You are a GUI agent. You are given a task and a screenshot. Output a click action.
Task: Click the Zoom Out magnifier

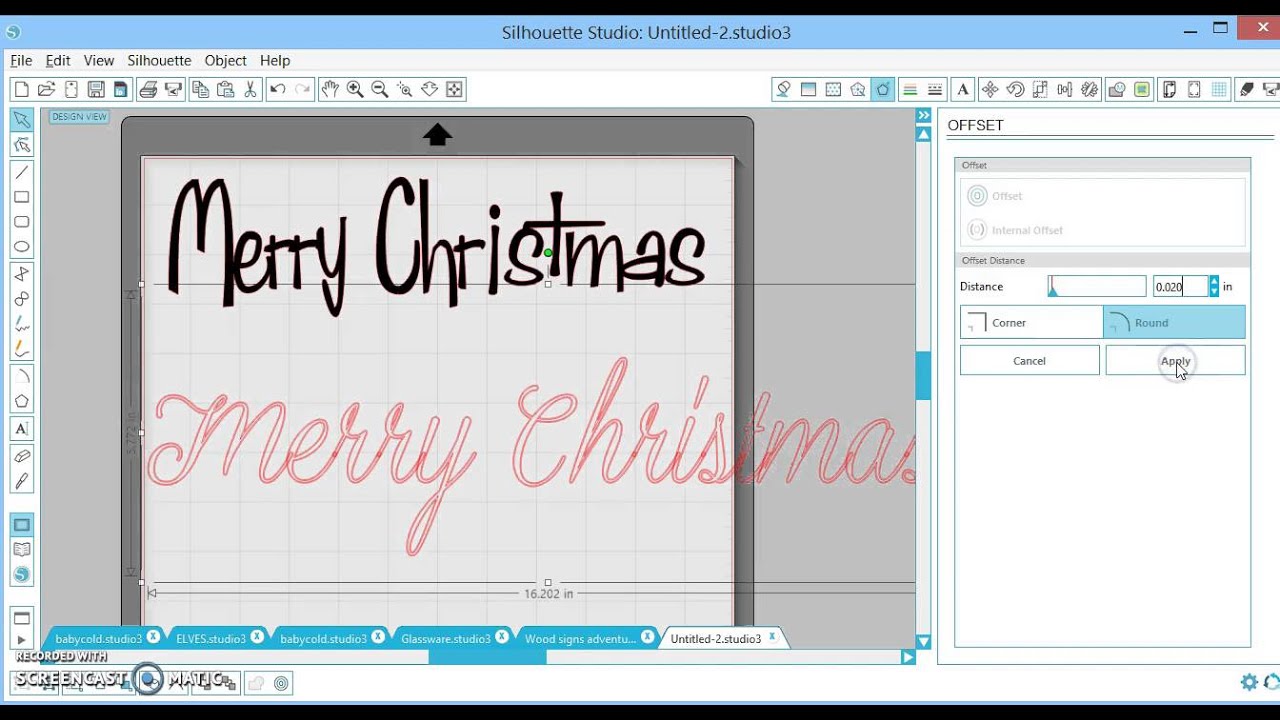379,89
